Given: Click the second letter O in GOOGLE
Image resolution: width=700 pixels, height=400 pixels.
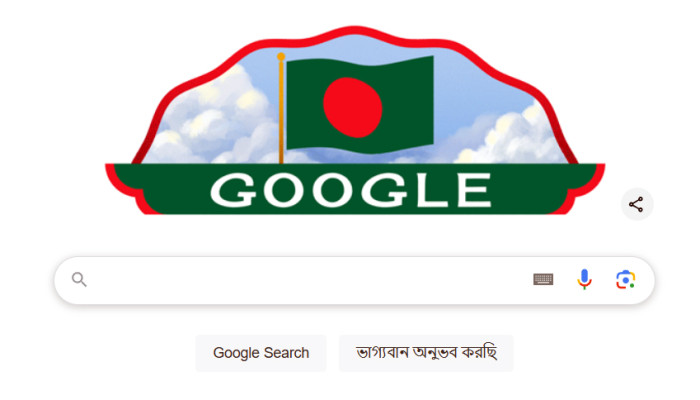Looking at the screenshot, I should coord(334,191).
